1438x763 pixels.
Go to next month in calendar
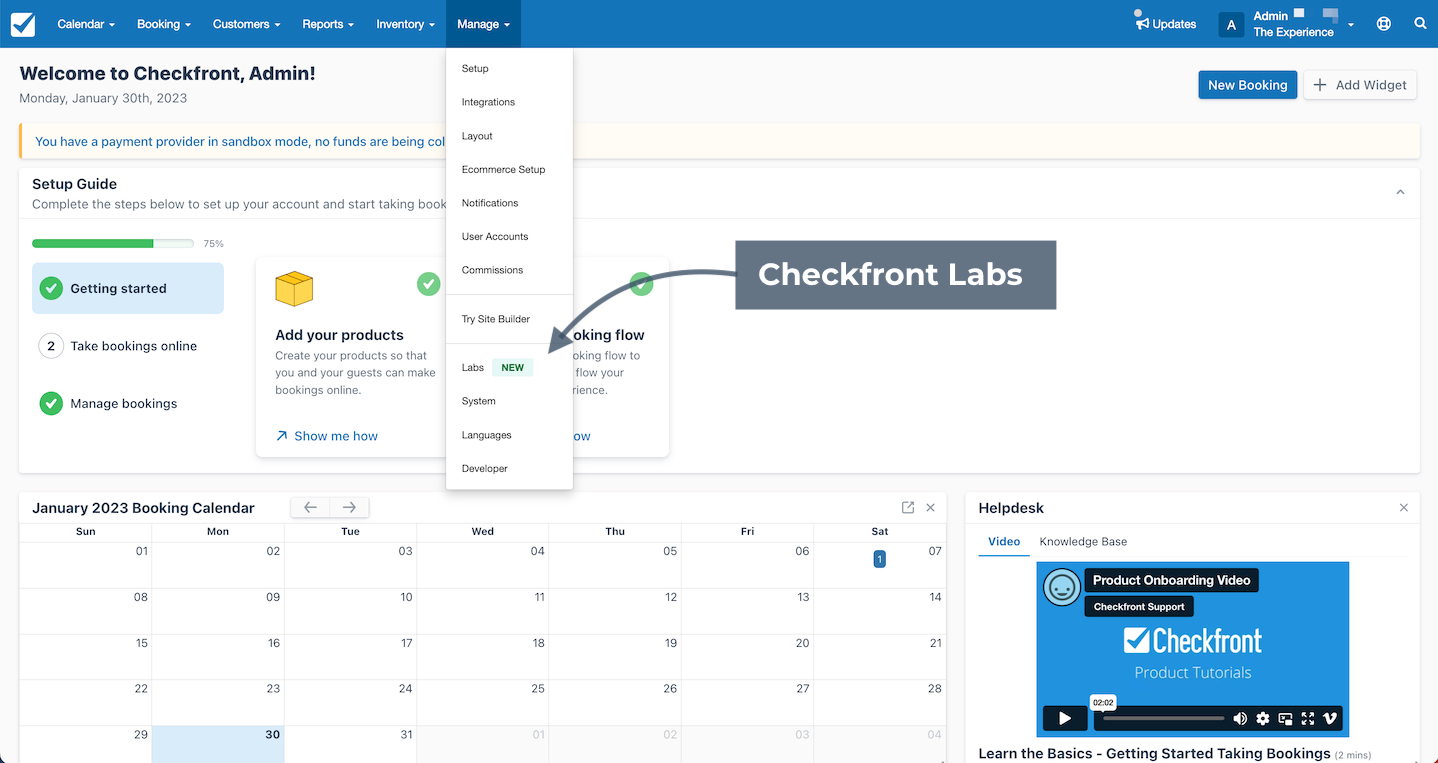click(x=349, y=508)
